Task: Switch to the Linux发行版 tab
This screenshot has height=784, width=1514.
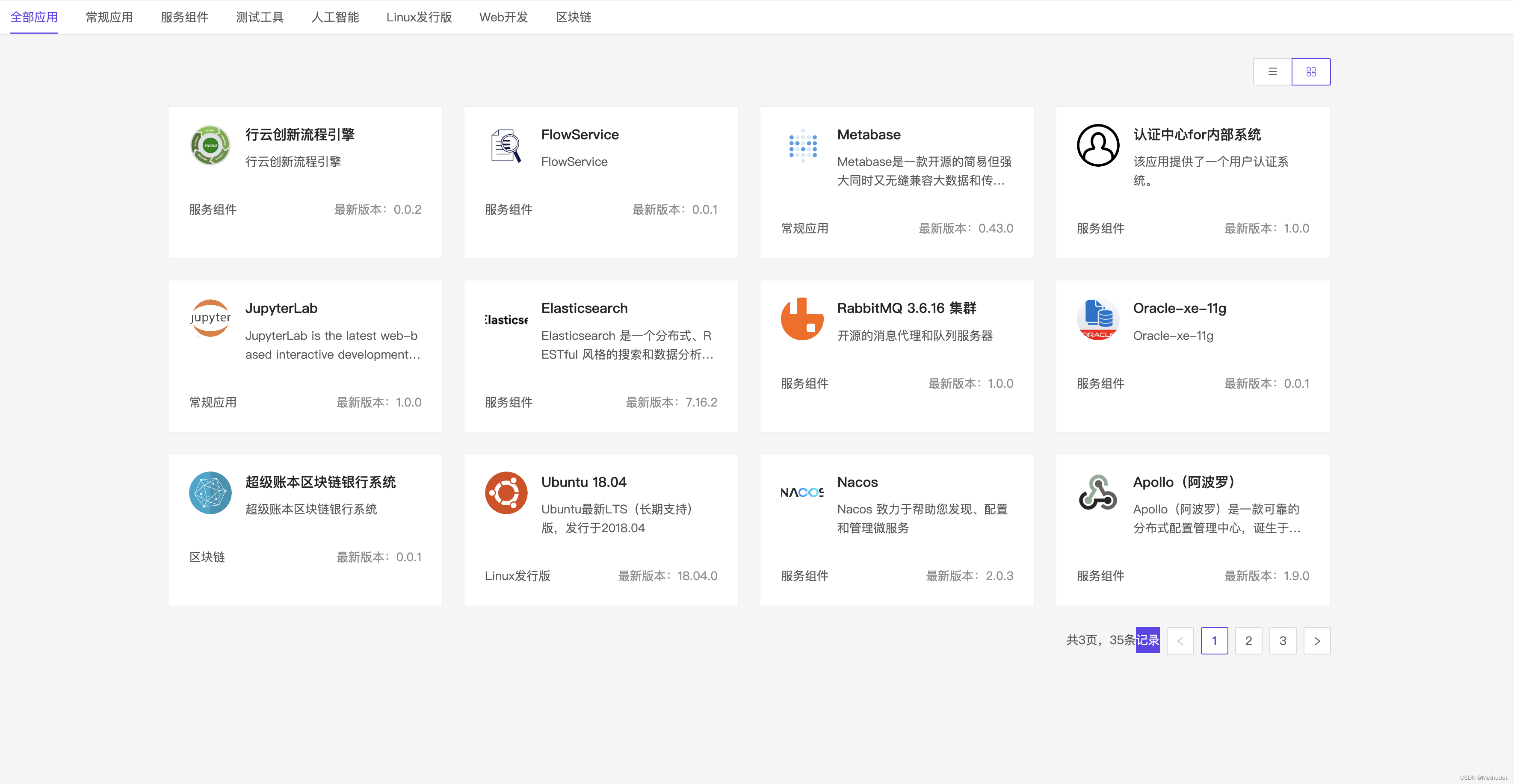Action: pos(419,17)
